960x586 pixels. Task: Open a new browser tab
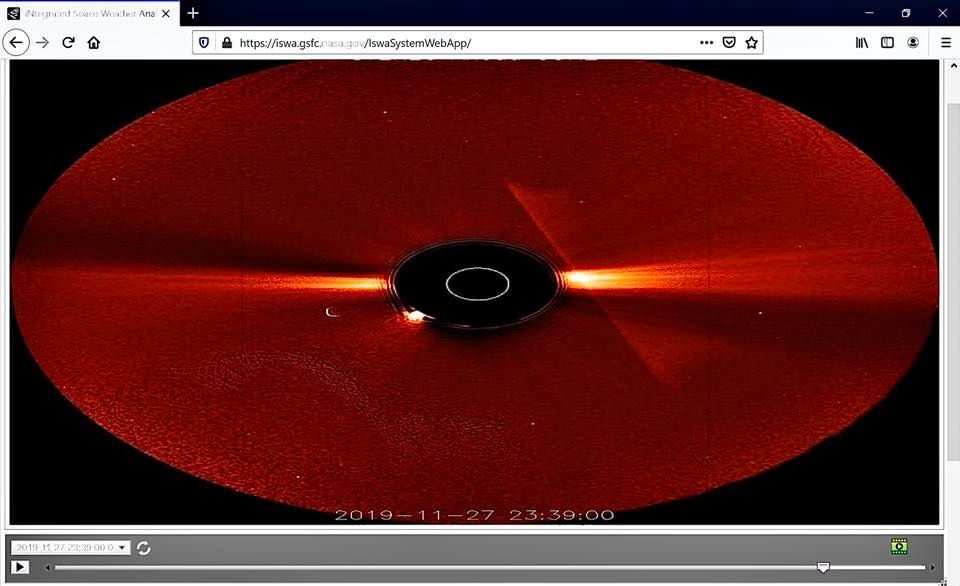click(x=193, y=13)
